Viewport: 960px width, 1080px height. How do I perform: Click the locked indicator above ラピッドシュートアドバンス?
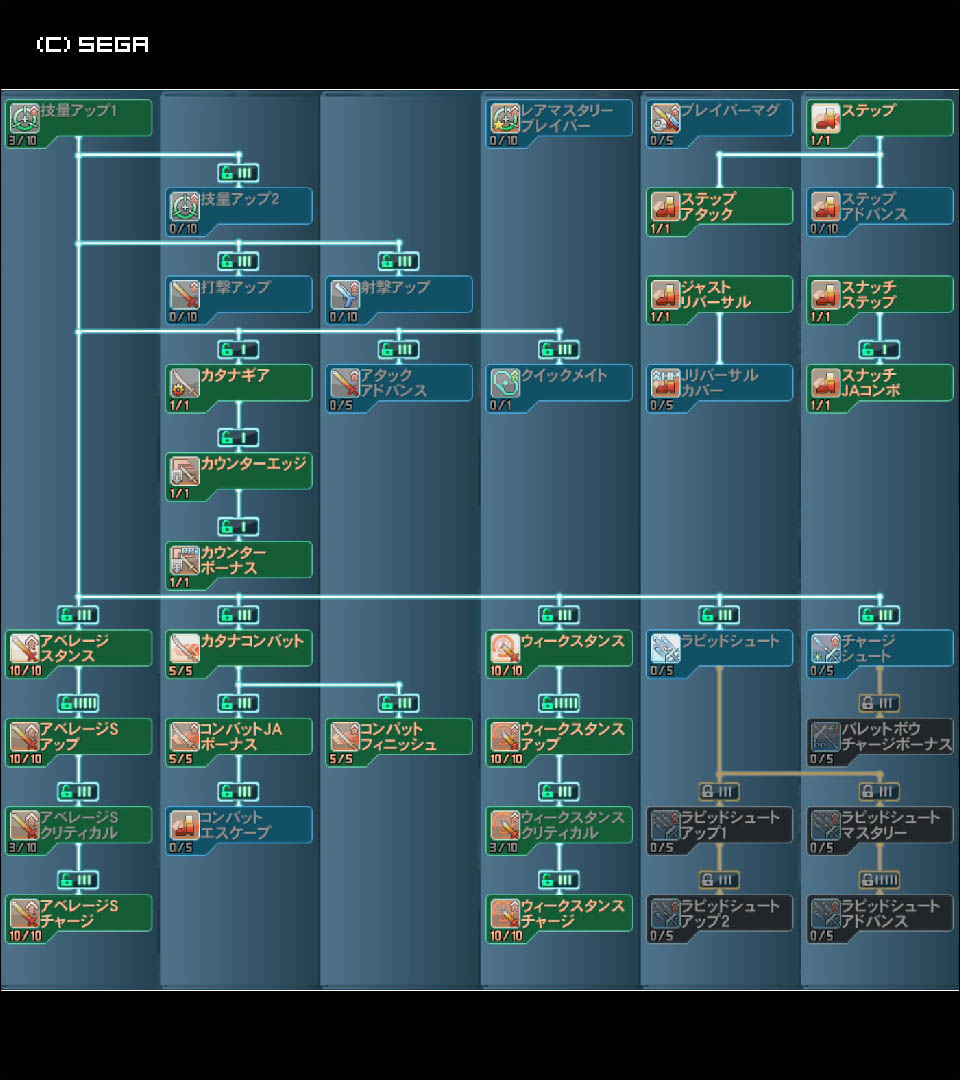click(879, 880)
